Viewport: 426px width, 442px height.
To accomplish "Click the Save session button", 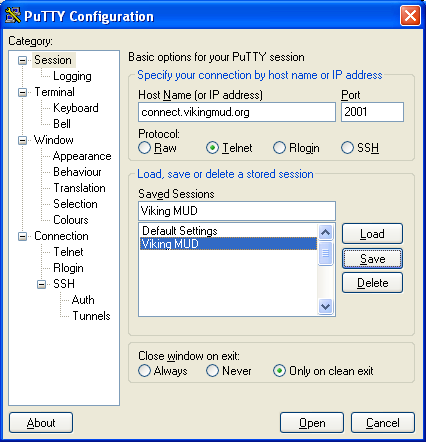I will (x=372, y=258).
